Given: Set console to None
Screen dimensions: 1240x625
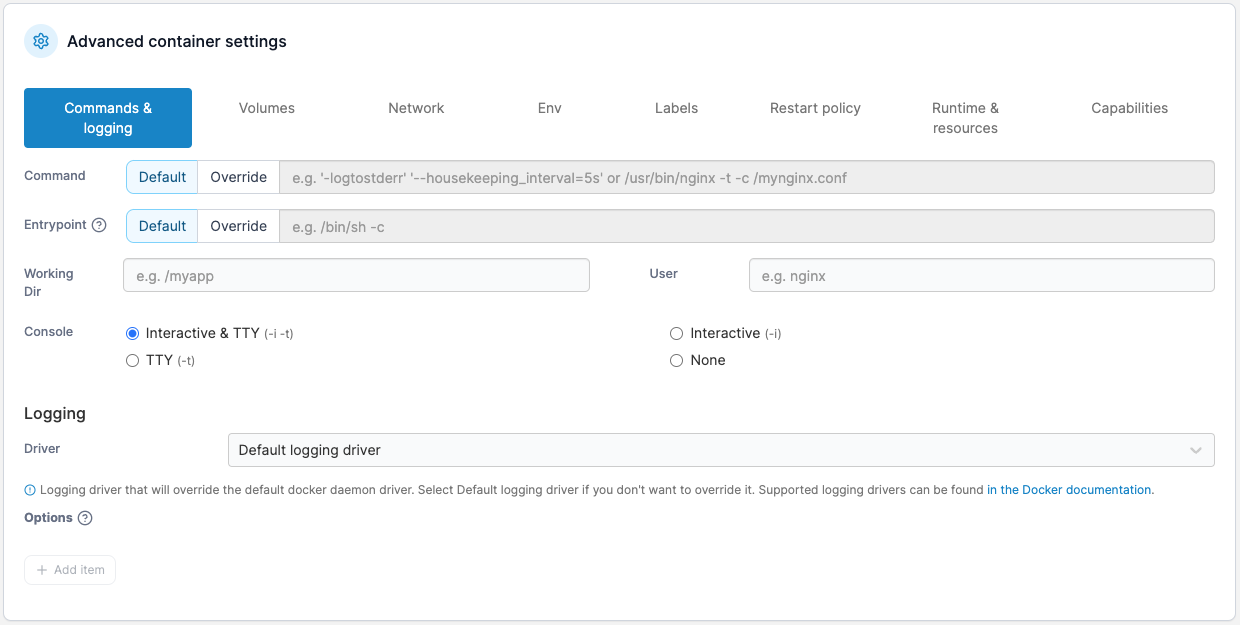Looking at the screenshot, I should click(x=677, y=360).
